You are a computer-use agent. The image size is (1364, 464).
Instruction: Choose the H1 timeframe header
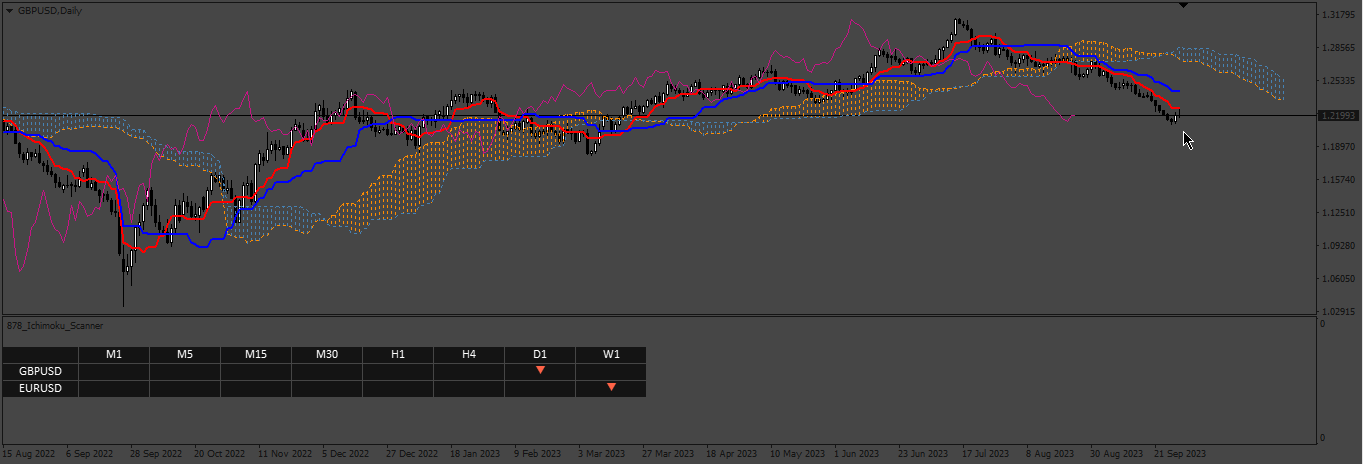(398, 354)
